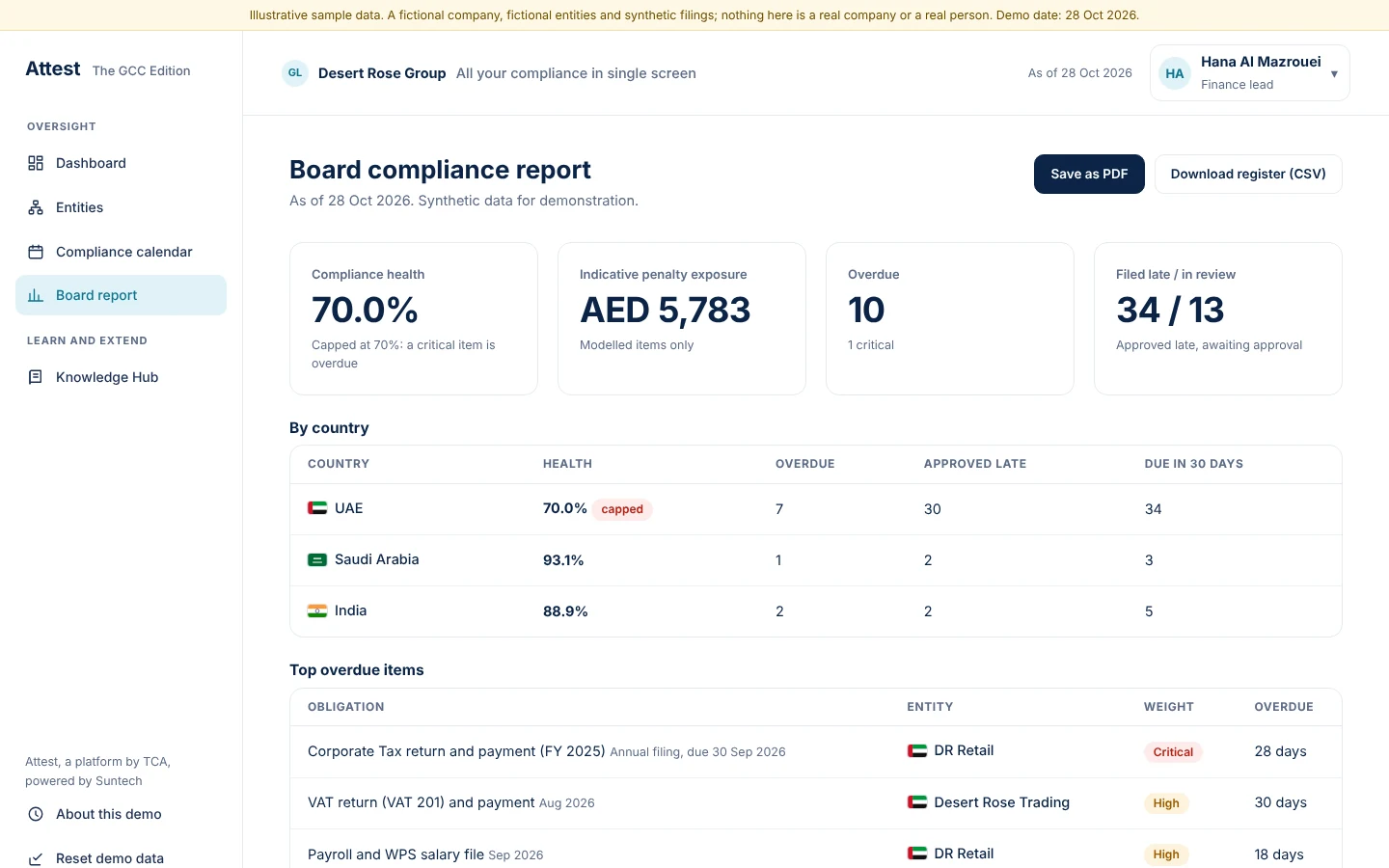Click India's 88.9% health value
The height and width of the screenshot is (868, 1389).
coord(565,611)
